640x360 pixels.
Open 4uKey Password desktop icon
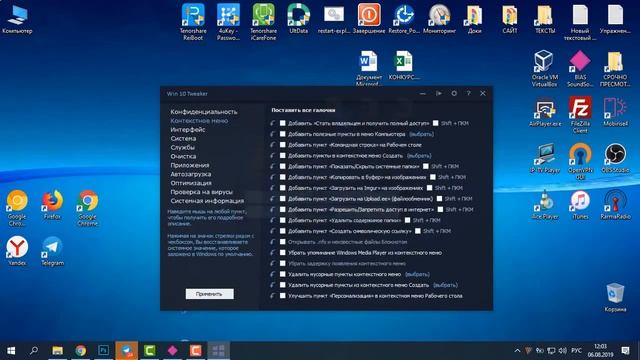pyautogui.click(x=228, y=22)
